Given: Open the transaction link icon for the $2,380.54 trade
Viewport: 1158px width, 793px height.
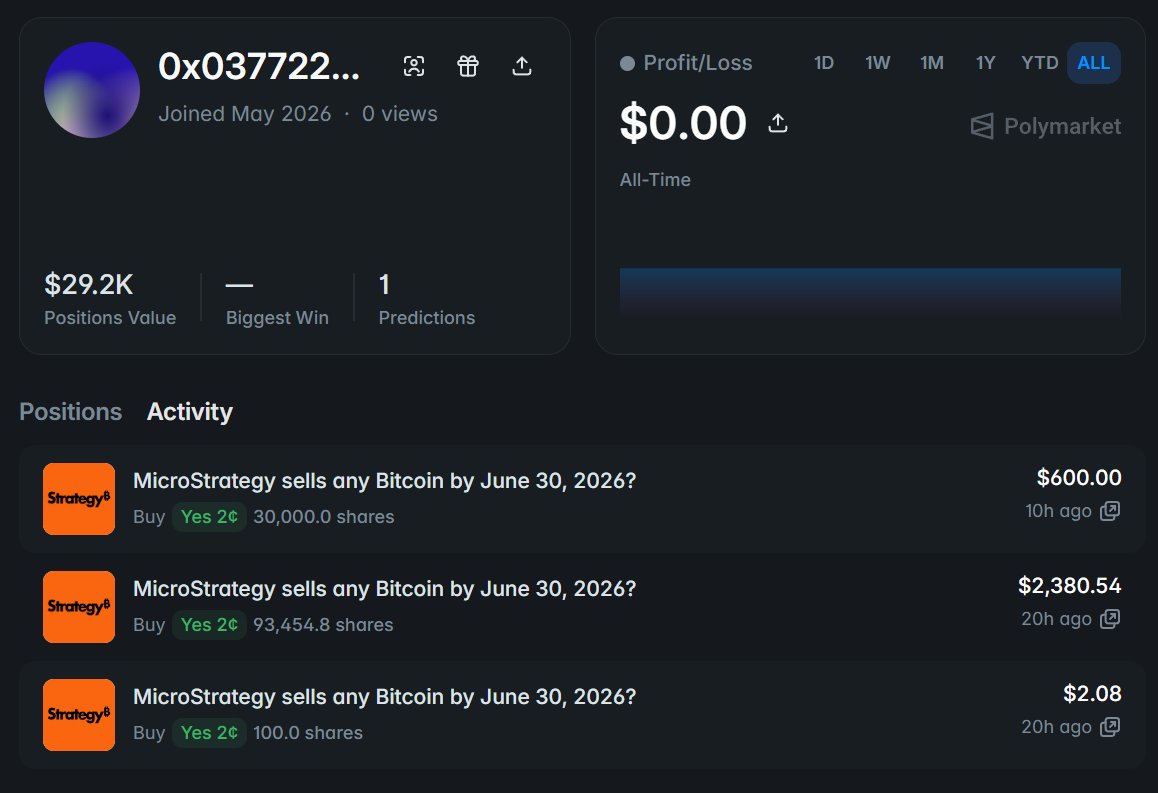Looking at the screenshot, I should [x=1110, y=619].
